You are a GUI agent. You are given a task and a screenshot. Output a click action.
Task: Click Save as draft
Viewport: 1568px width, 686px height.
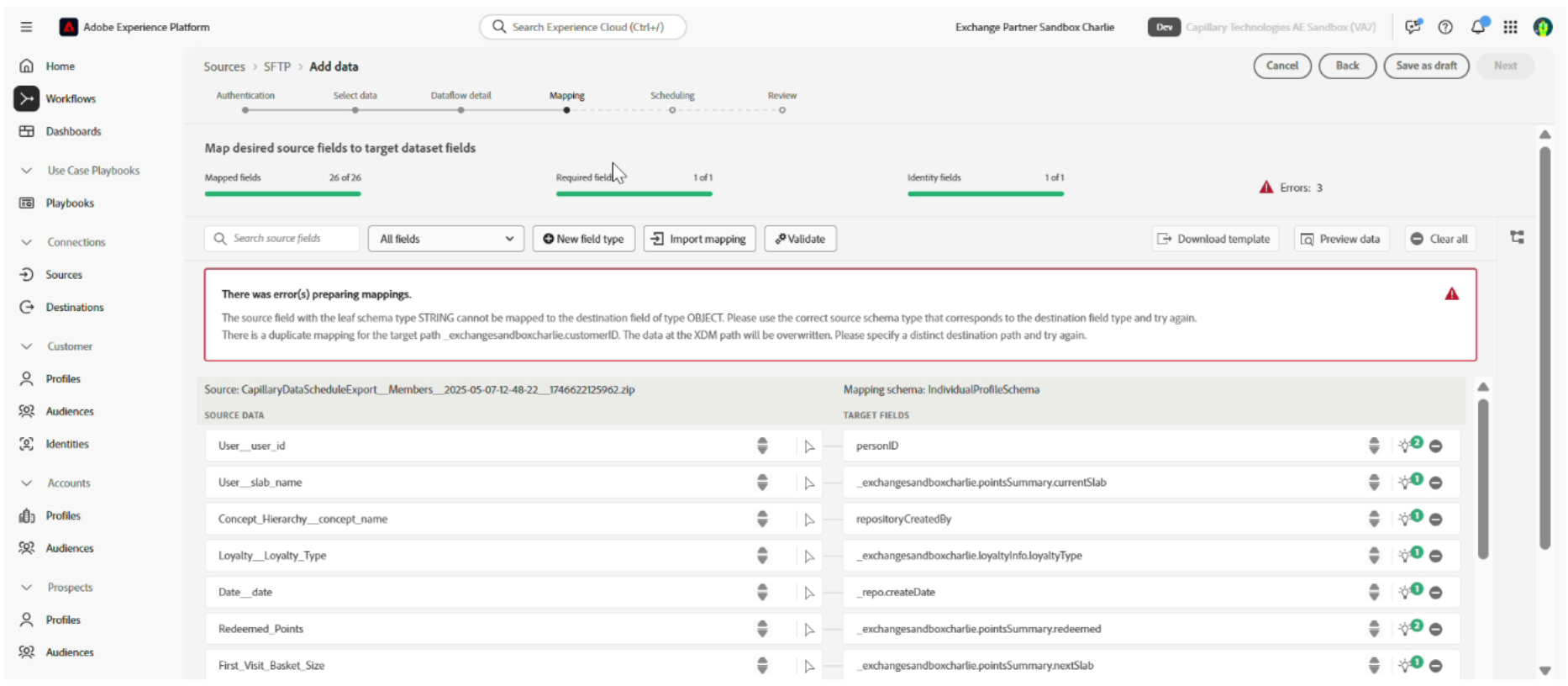[1426, 66]
